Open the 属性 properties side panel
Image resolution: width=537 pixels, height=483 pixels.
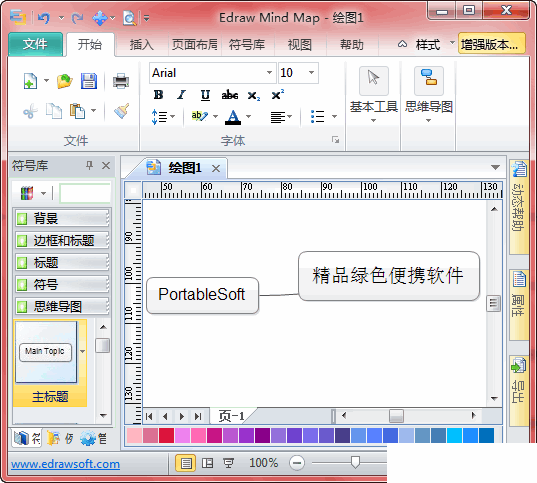pyautogui.click(x=519, y=304)
